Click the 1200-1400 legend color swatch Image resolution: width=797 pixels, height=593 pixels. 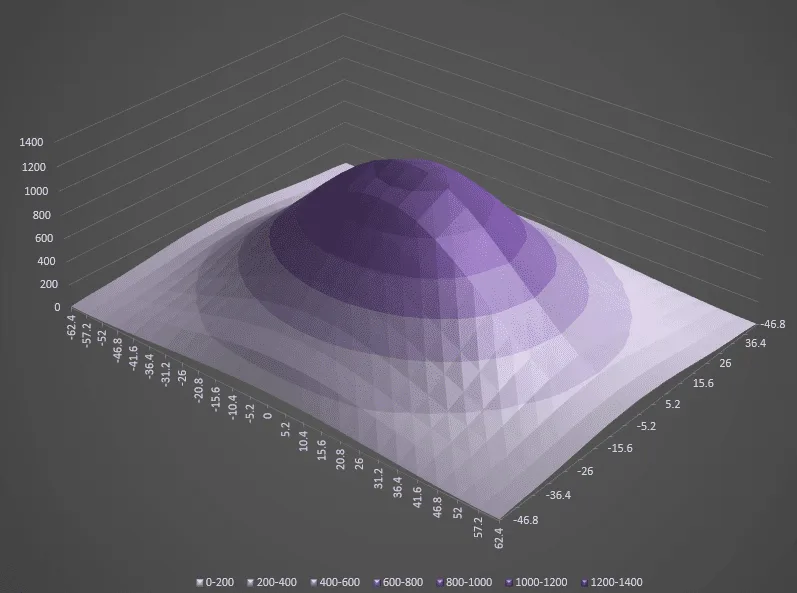click(x=585, y=582)
